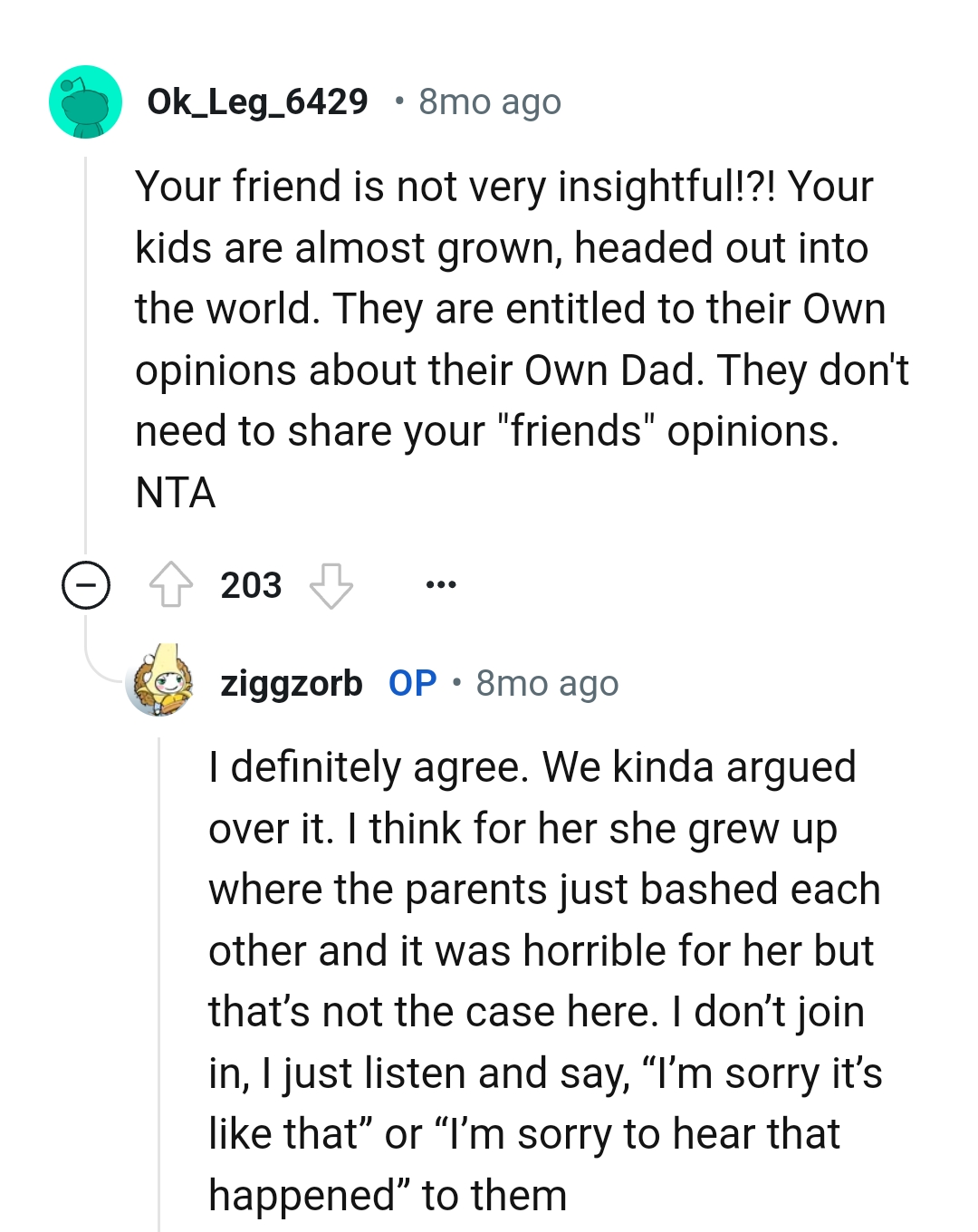Open the comment's more options menu
The image size is (978, 1232).
click(441, 584)
